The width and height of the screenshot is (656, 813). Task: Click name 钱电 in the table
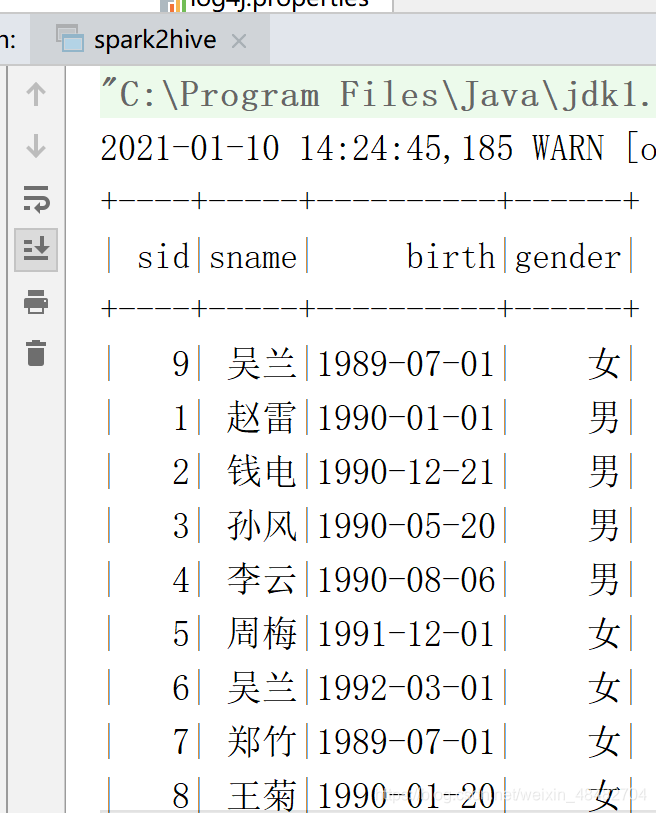pyautogui.click(x=261, y=471)
